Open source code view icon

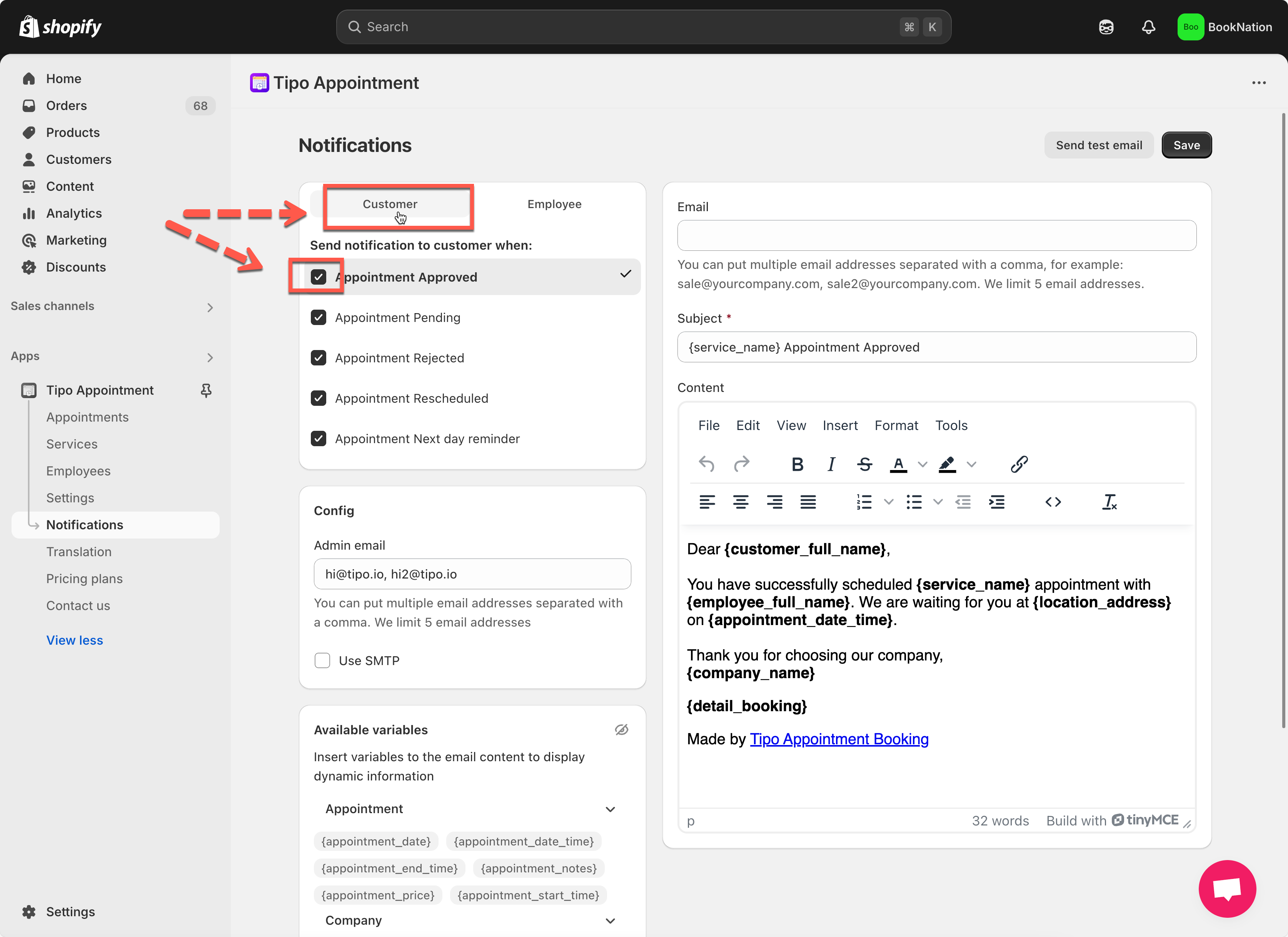coord(1053,502)
